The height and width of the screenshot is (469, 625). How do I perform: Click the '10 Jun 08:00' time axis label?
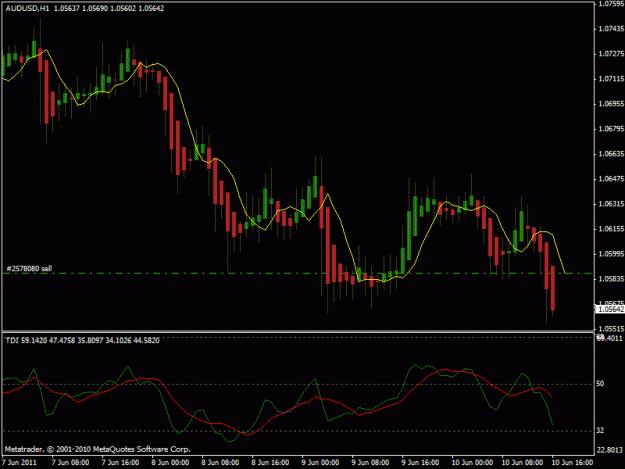(522, 462)
